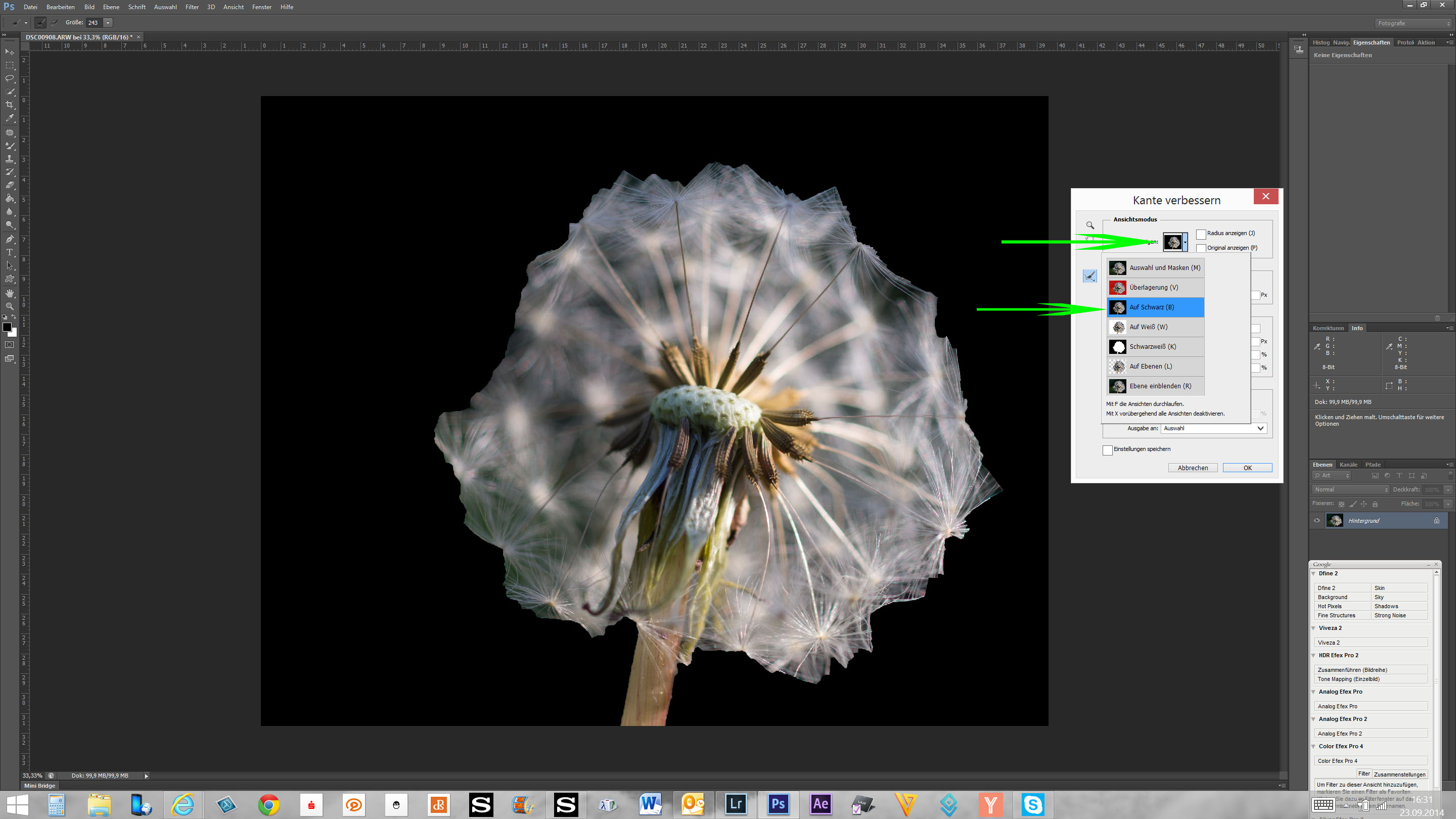The height and width of the screenshot is (819, 1456).
Task: Enable Original anzeigen checkbox
Action: coord(1201,248)
